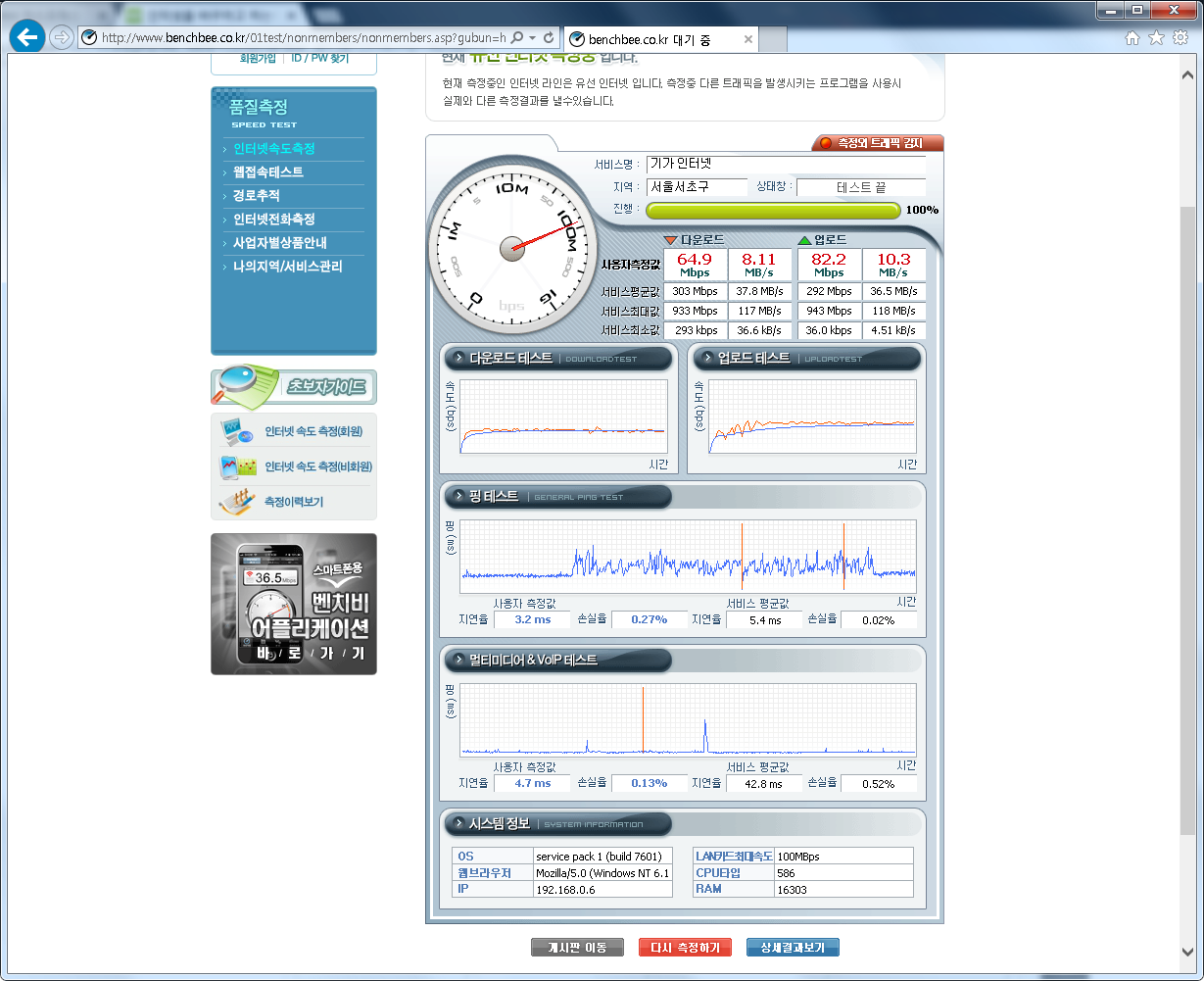Click the 벤치비 어플리케이션 smartphone banner
Viewport: 1204px width, 981px height.
point(294,604)
